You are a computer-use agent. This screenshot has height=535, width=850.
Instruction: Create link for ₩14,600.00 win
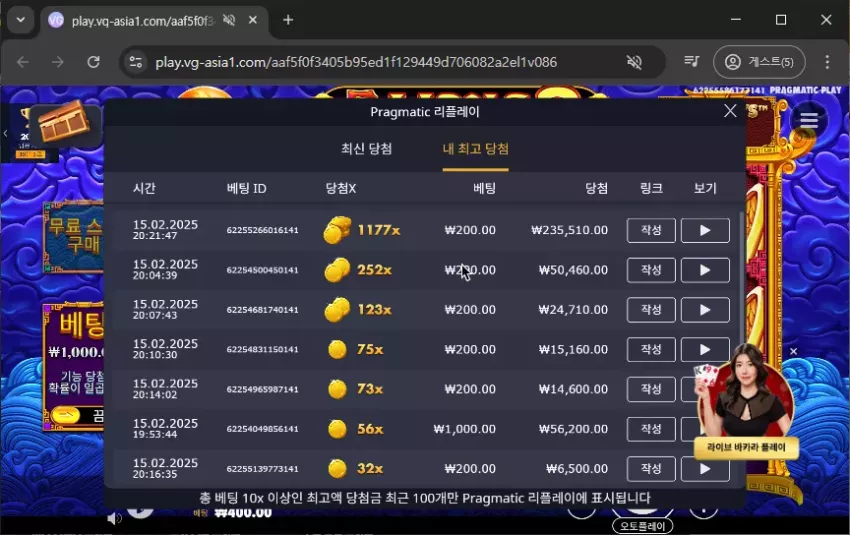pyautogui.click(x=651, y=389)
